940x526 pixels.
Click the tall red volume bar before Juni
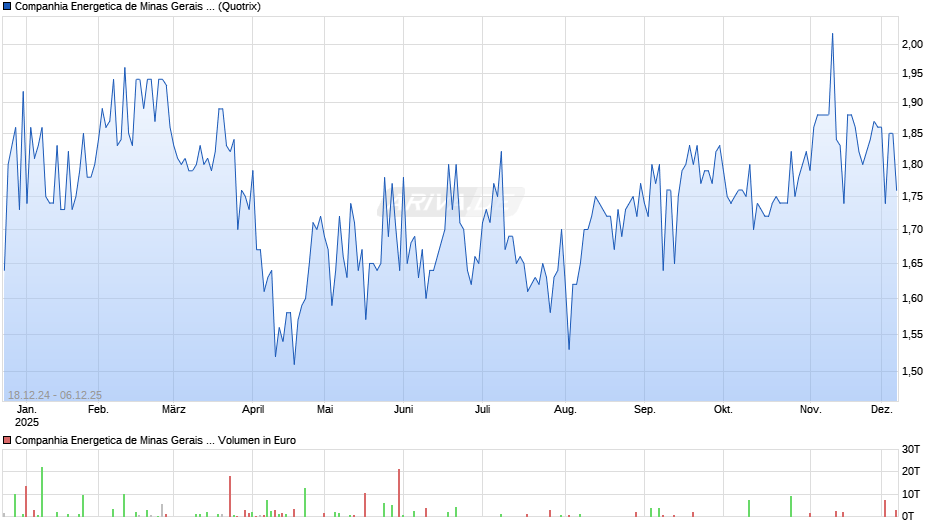tap(399, 493)
